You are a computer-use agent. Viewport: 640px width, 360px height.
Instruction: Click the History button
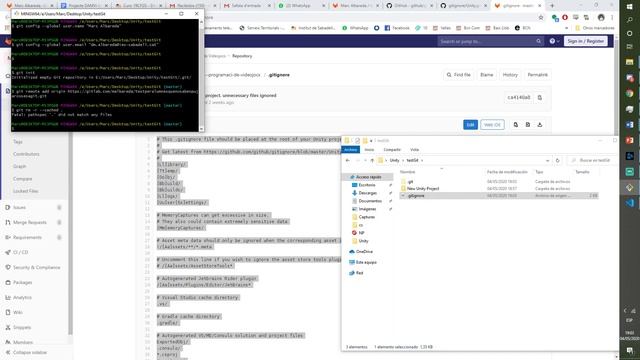(x=510, y=75)
